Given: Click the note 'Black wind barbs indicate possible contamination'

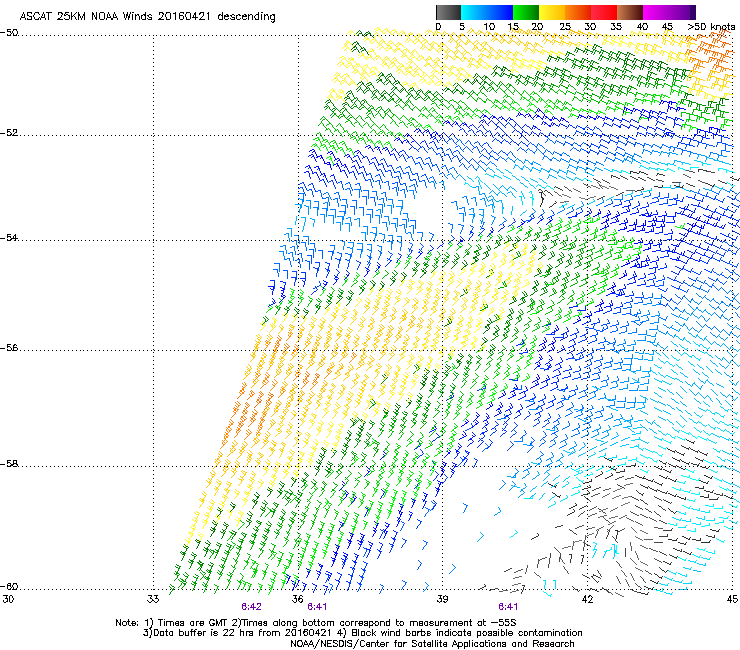Looking at the screenshot, I should [x=467, y=633].
